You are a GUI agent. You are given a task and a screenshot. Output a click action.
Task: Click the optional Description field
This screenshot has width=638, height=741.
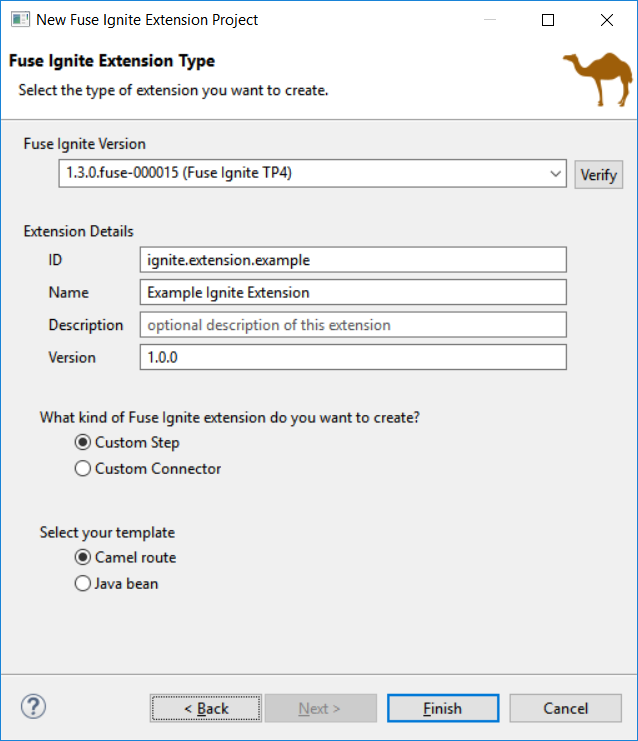point(353,325)
